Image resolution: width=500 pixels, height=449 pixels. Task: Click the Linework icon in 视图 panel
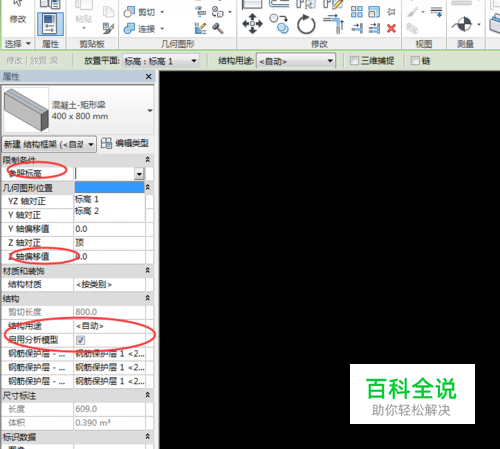click(x=436, y=12)
